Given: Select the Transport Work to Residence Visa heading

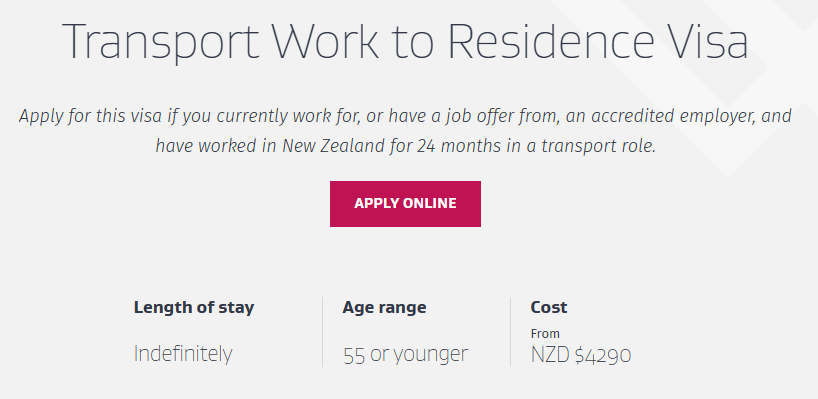Looking at the screenshot, I should point(405,41).
